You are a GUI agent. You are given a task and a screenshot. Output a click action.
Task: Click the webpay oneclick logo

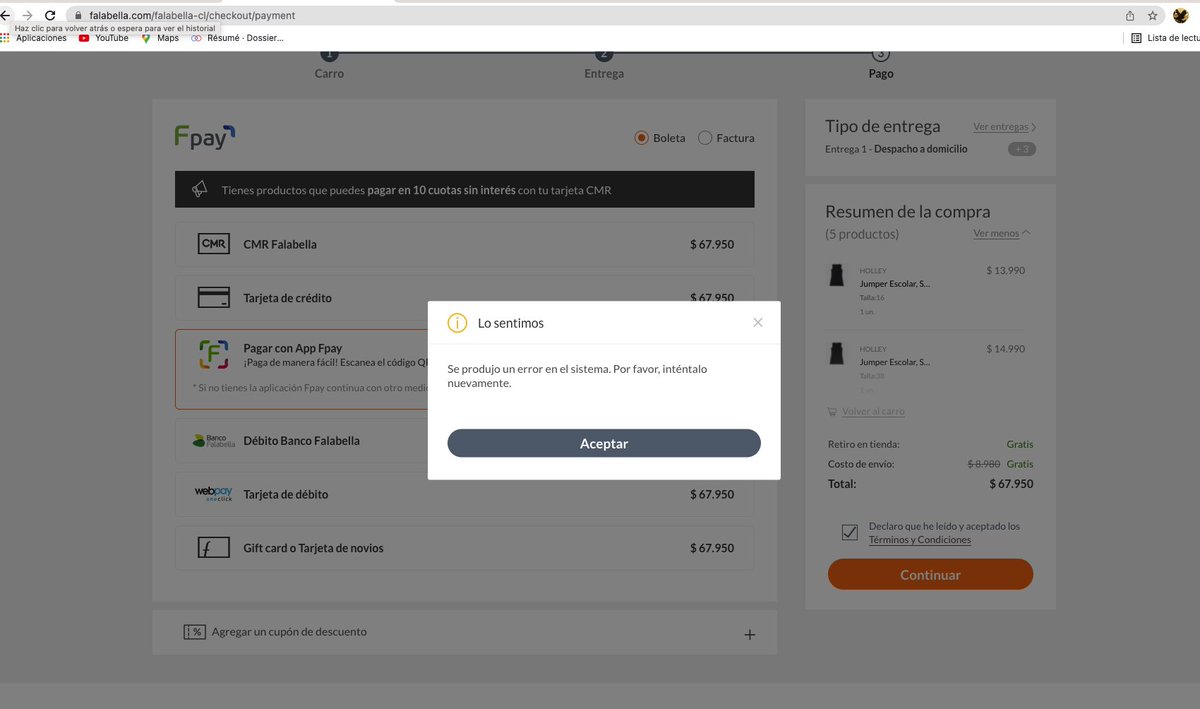click(x=213, y=494)
